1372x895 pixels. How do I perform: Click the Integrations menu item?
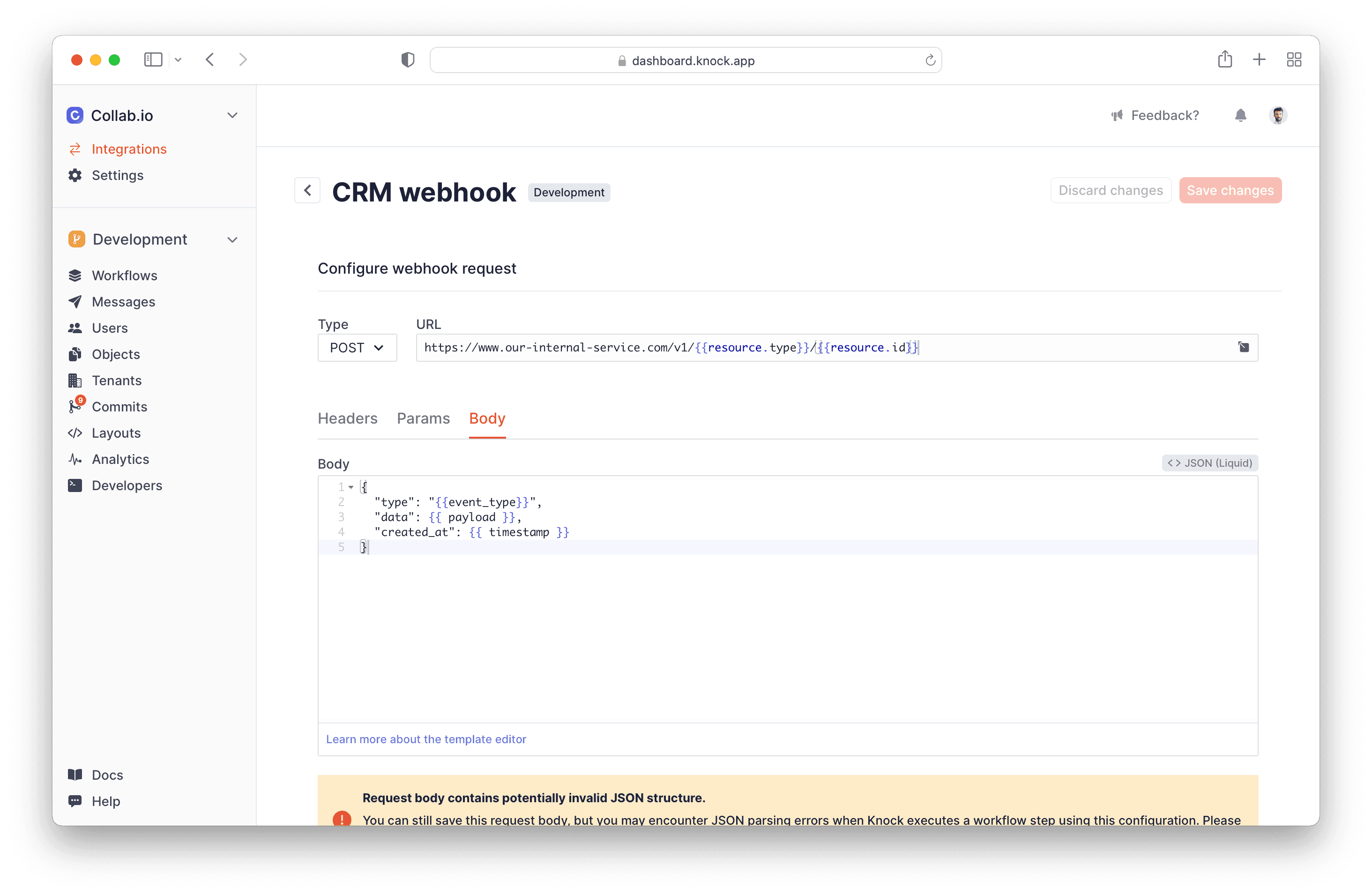point(129,148)
